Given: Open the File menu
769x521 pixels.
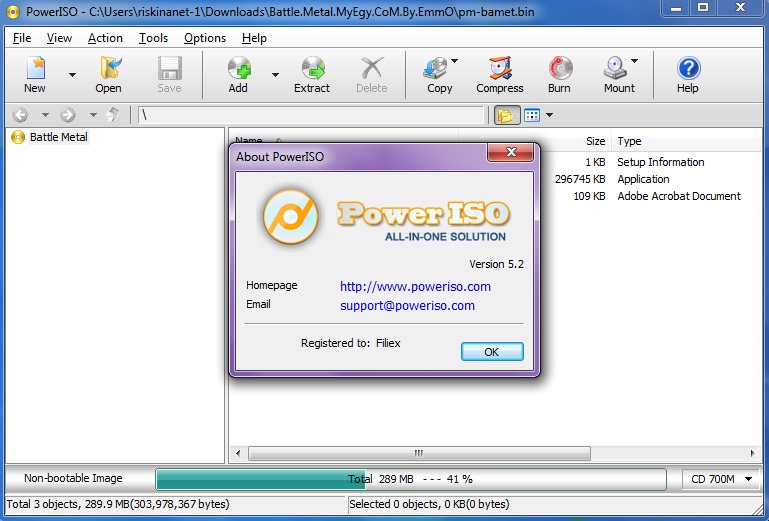Looking at the screenshot, I should click(x=22, y=38).
